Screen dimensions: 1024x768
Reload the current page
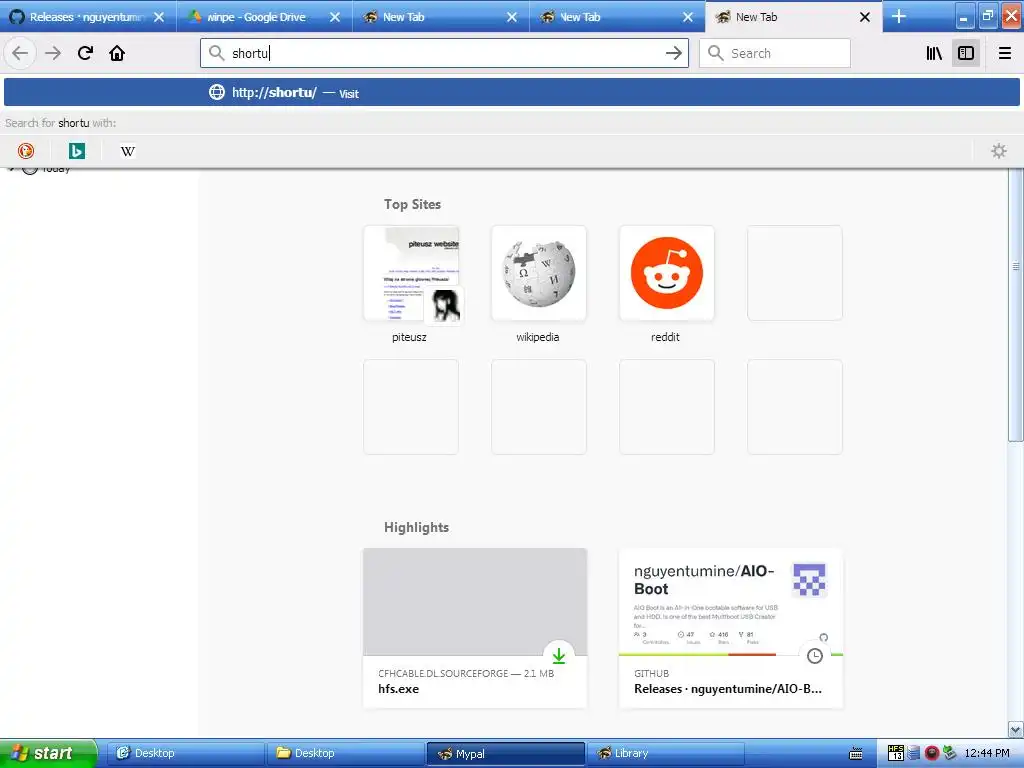(85, 53)
